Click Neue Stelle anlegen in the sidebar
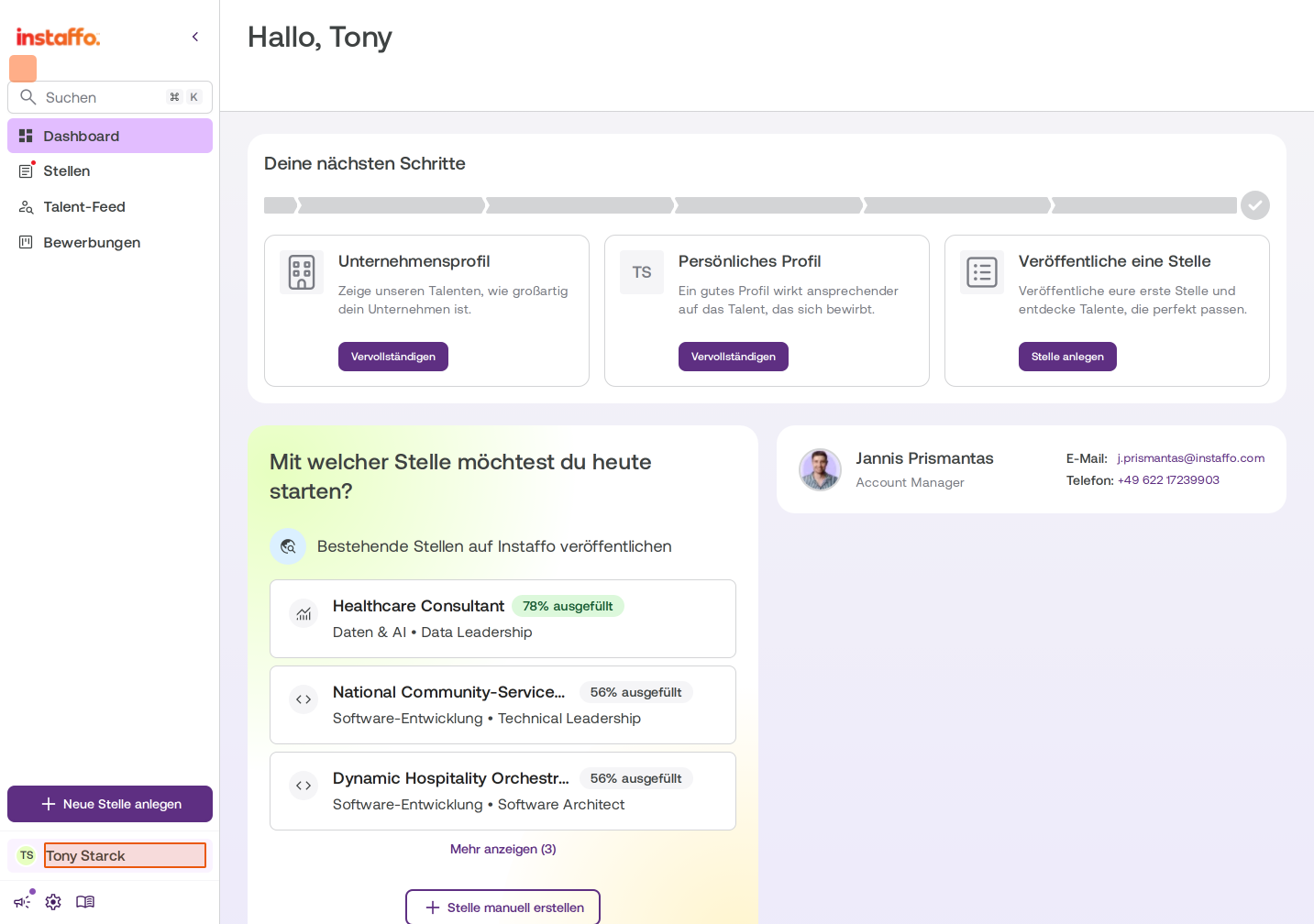The image size is (1314, 924). click(x=110, y=804)
